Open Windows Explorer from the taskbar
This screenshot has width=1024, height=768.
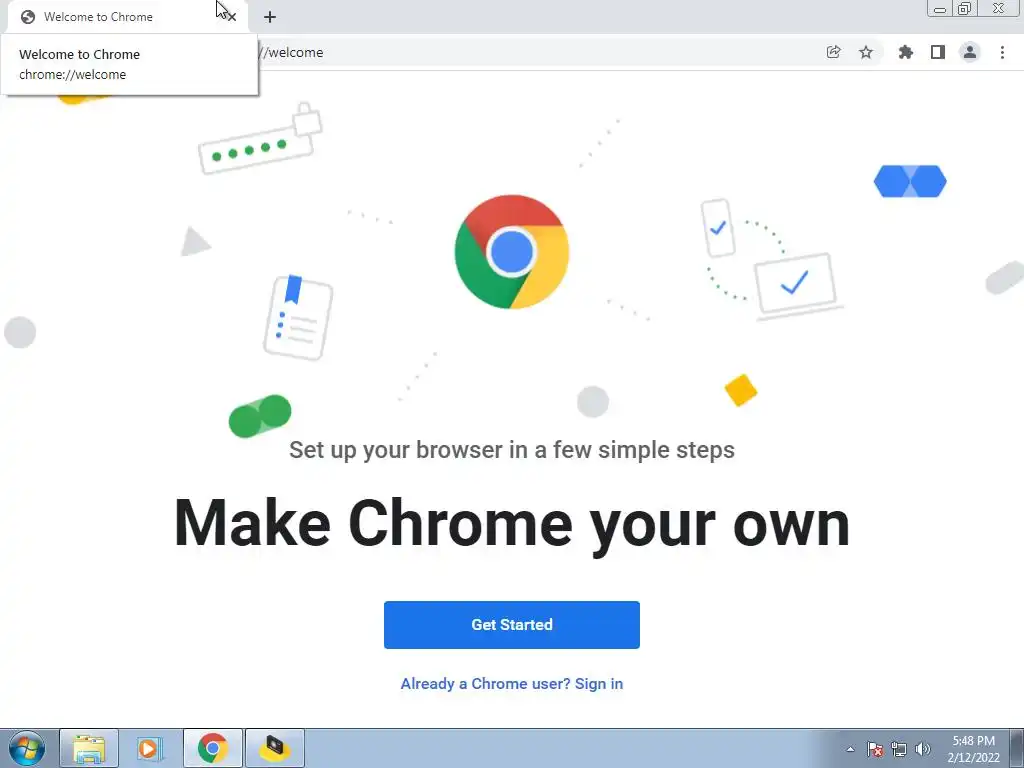click(89, 748)
